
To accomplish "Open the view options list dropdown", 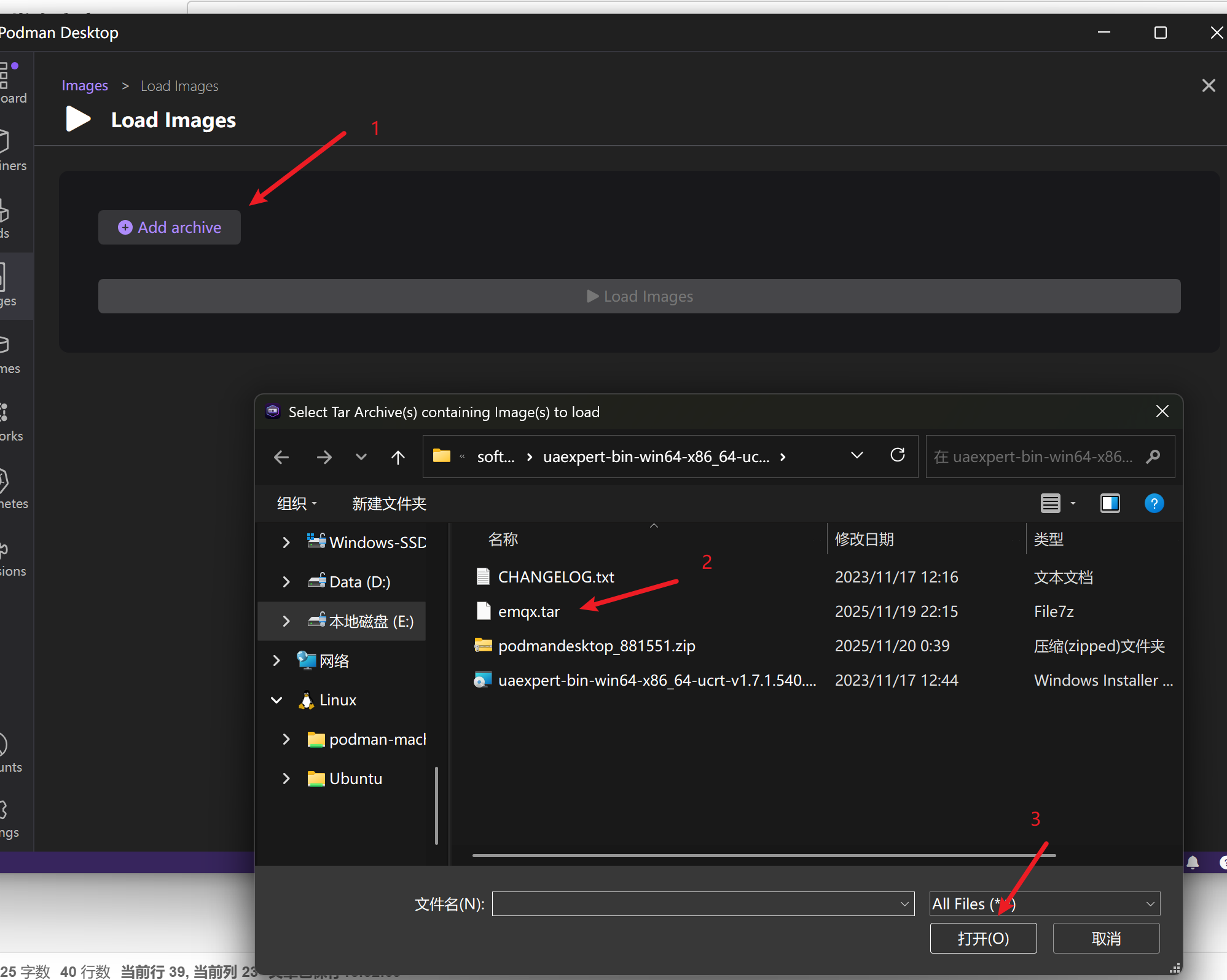I will (1073, 503).
